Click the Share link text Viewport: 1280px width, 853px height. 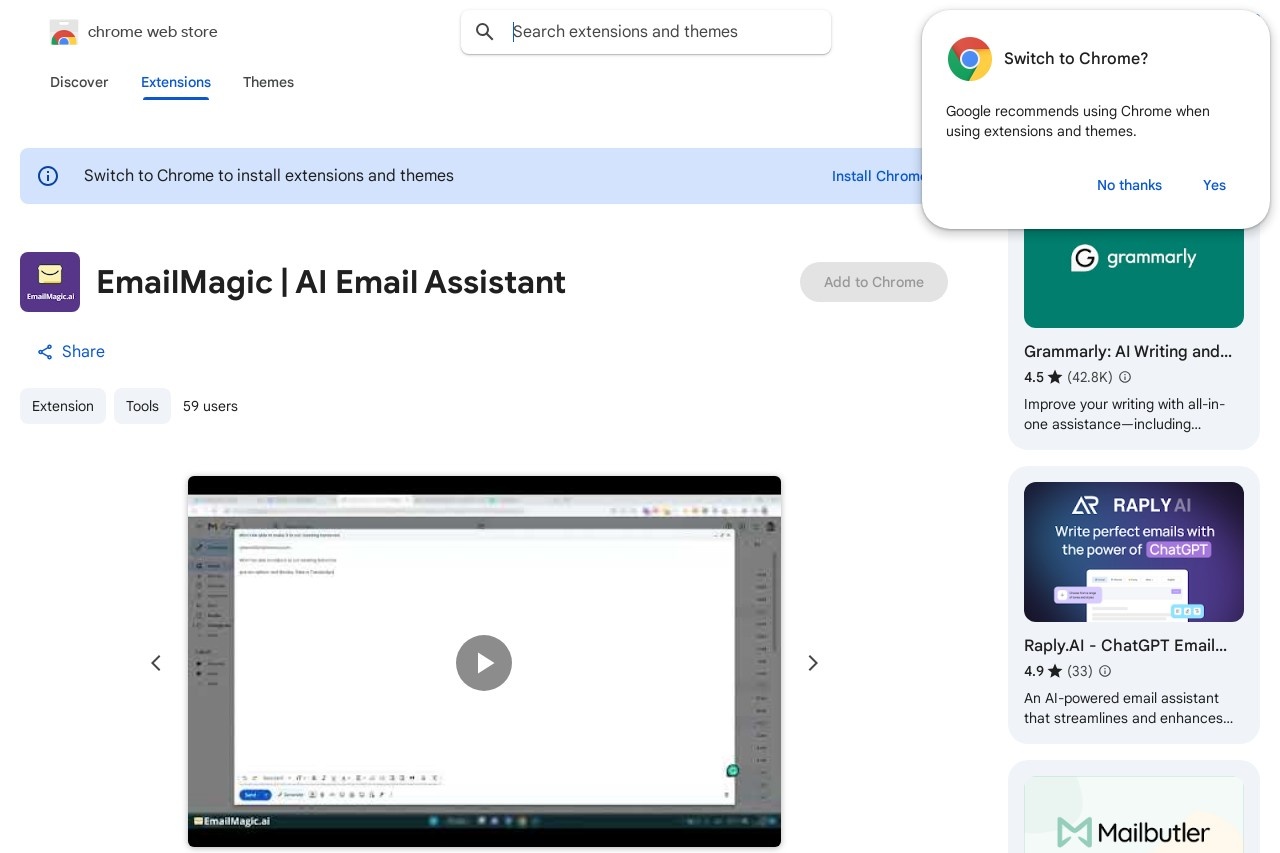click(x=83, y=352)
